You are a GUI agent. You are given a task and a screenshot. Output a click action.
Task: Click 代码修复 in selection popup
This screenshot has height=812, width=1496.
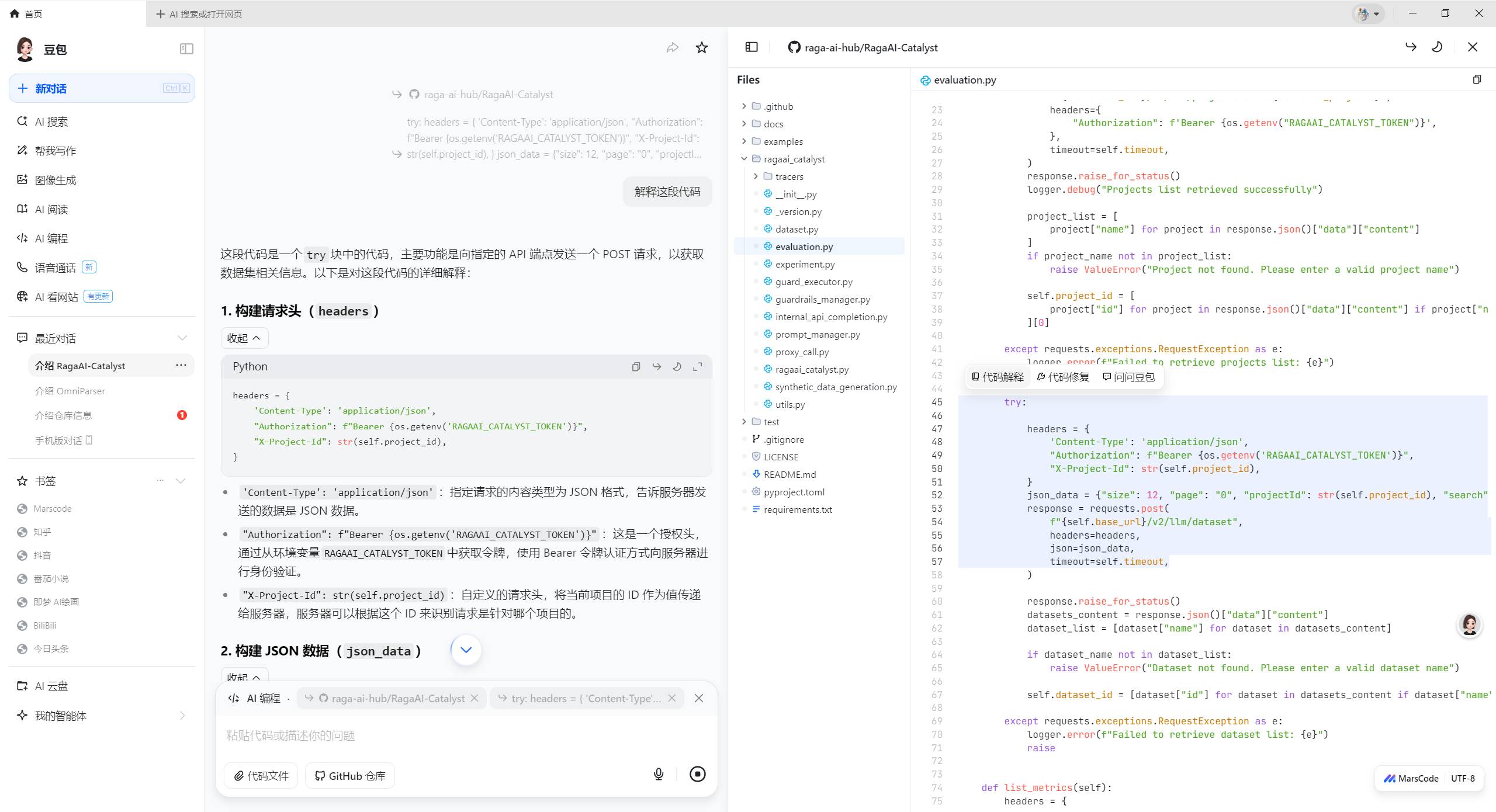[x=1064, y=377]
